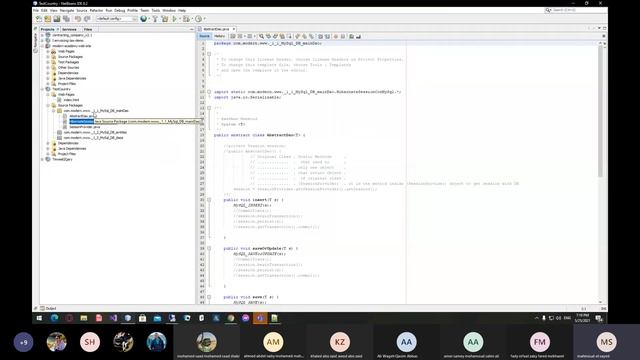The width and height of the screenshot is (640, 360).
Task: Click the New Project toolbar icon
Action: [x=48, y=19]
